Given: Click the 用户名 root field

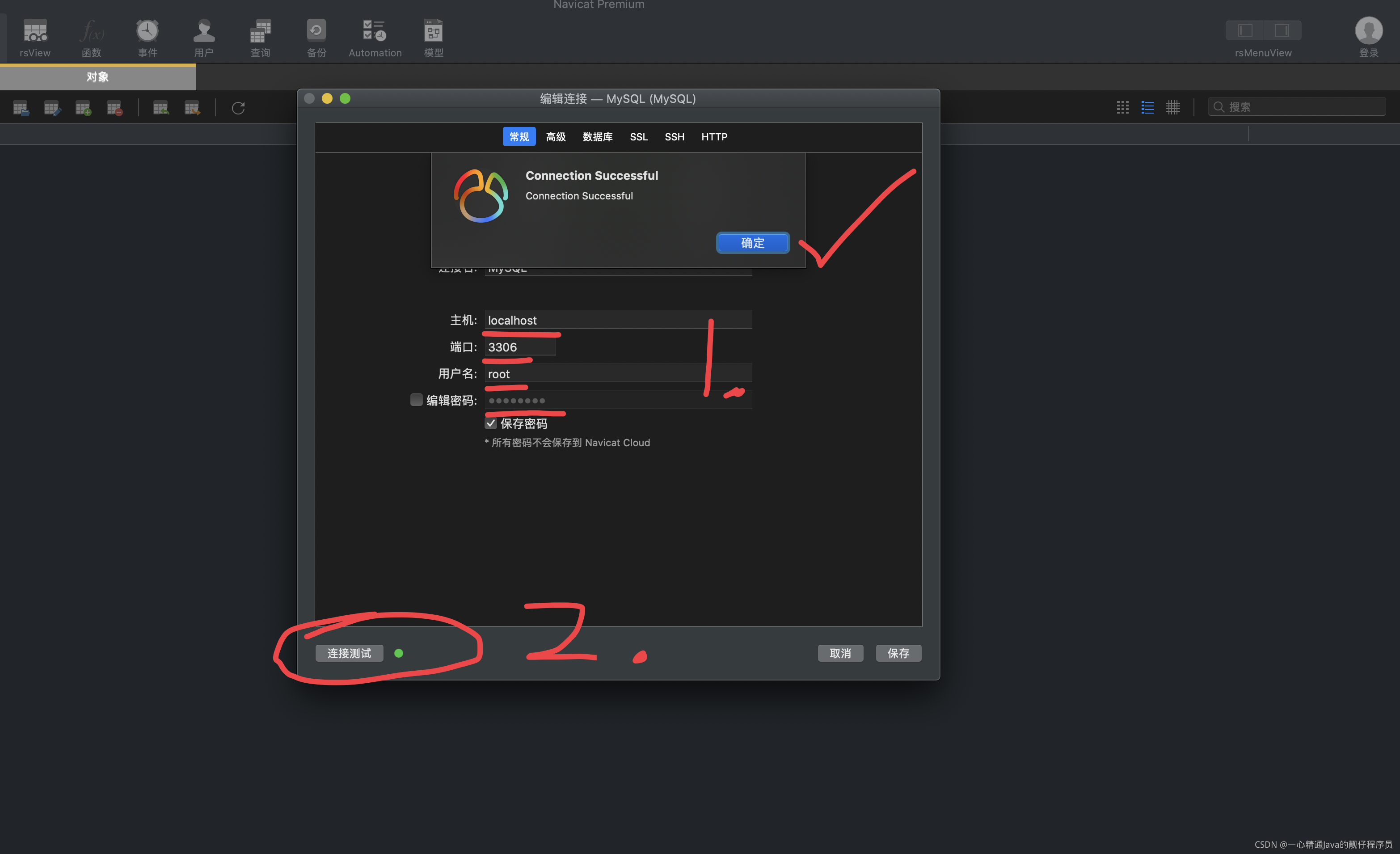Looking at the screenshot, I should pos(618,373).
